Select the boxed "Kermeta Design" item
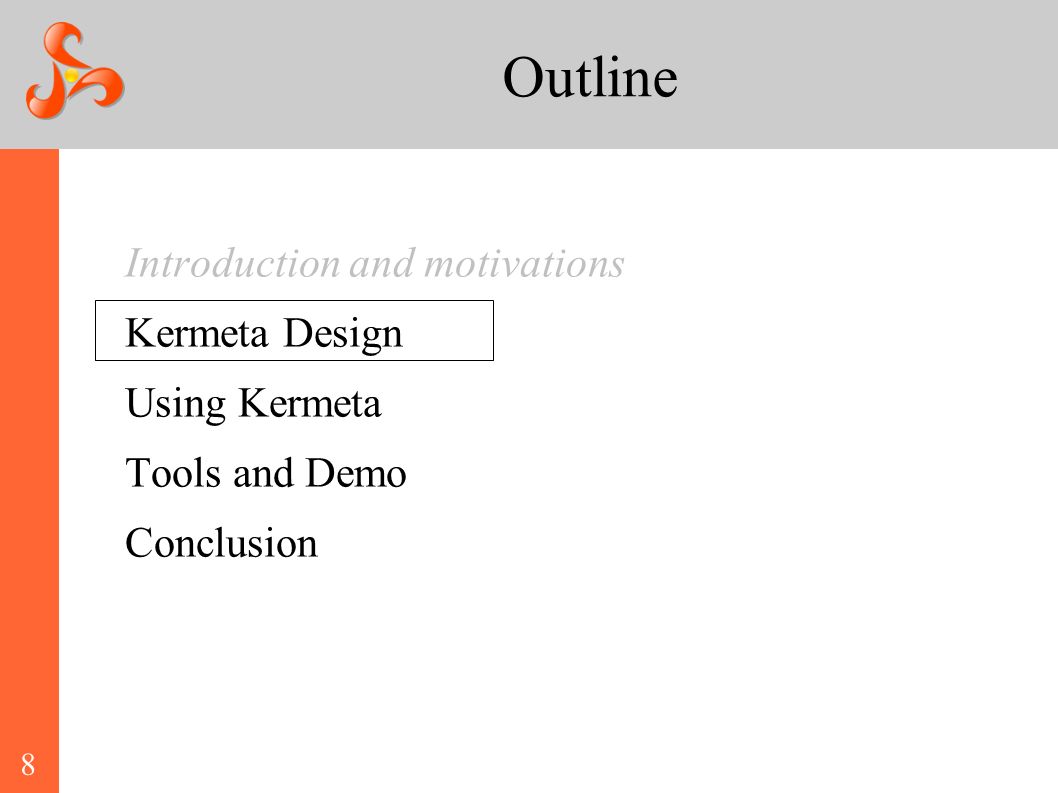Screen dimensions: 1058x793 tap(294, 331)
